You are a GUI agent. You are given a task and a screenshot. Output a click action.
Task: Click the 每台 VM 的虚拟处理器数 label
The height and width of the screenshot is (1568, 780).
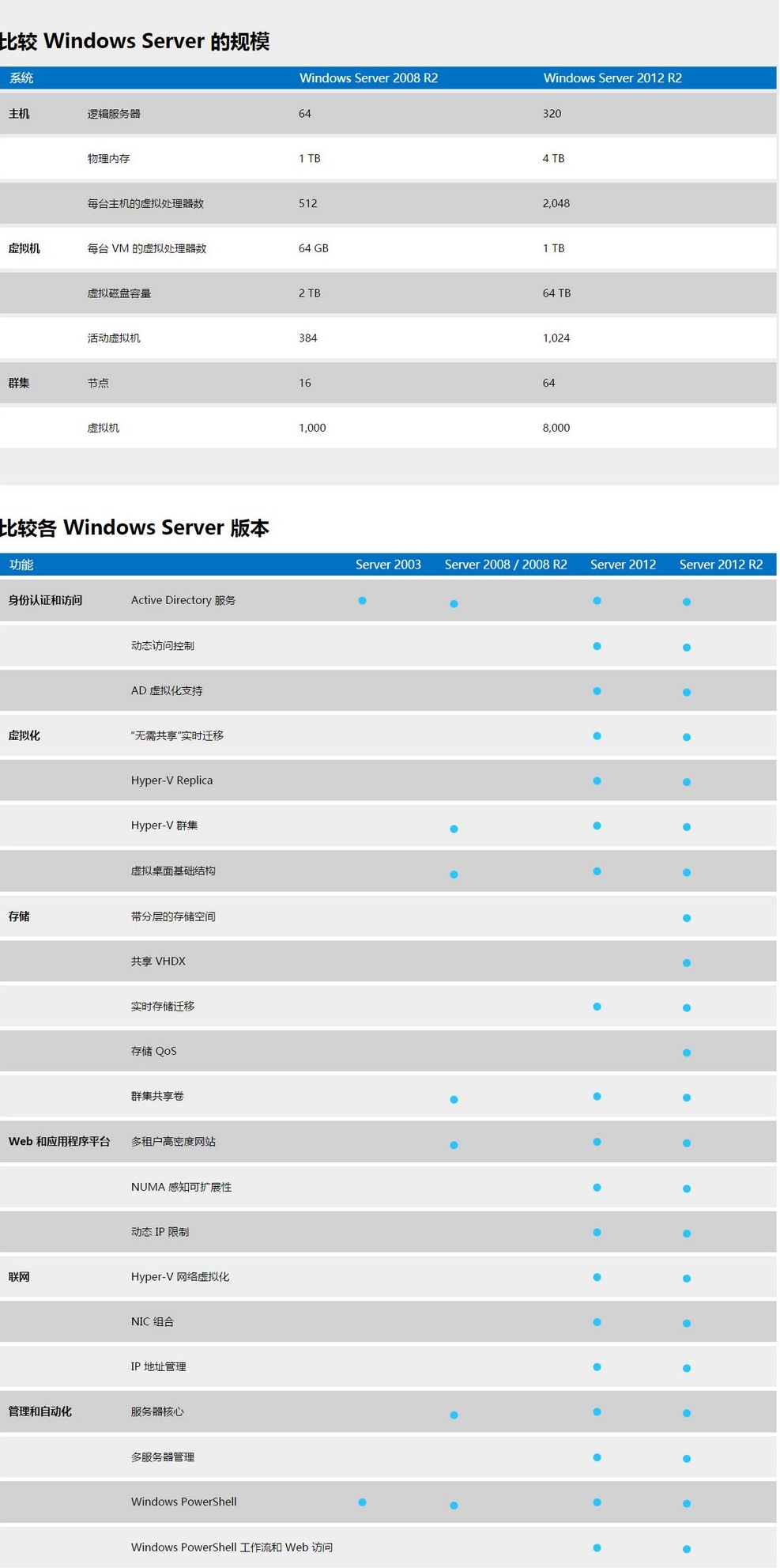pos(147,248)
